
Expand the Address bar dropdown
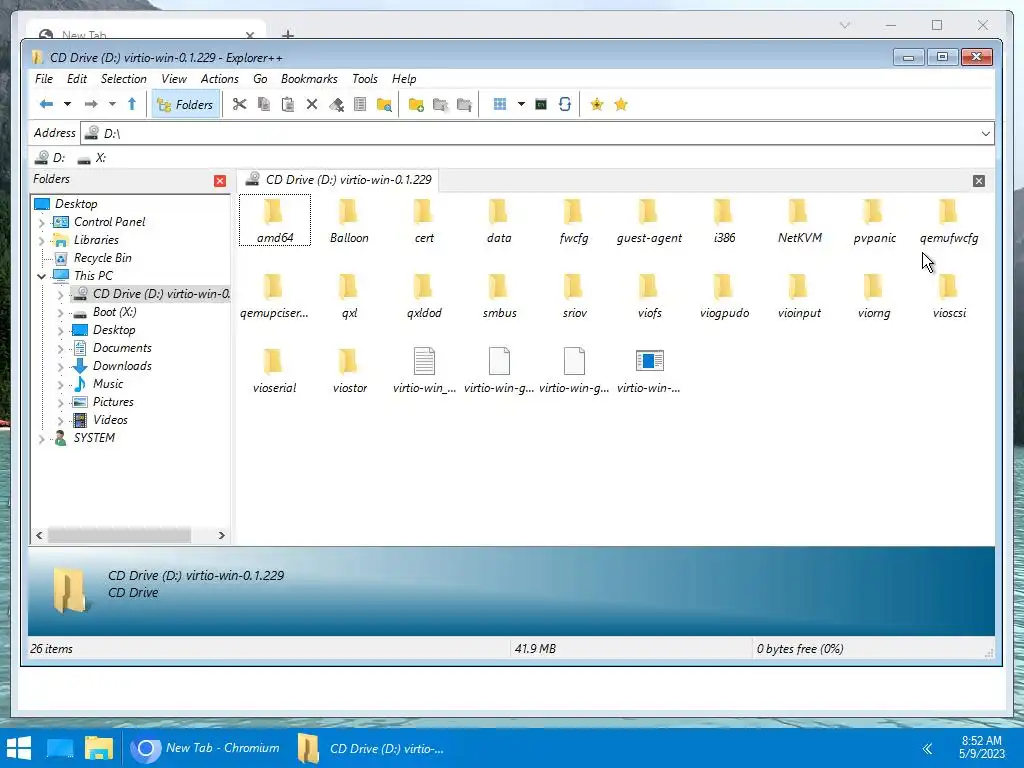click(x=985, y=134)
